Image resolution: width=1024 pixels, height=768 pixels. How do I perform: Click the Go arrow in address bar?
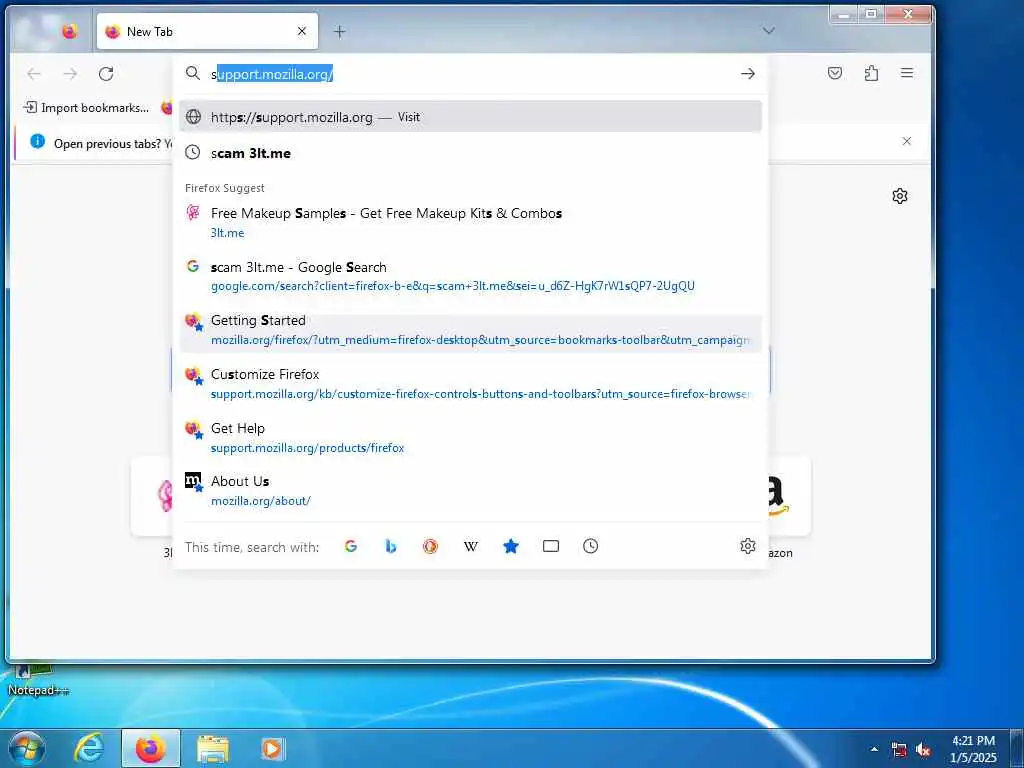click(748, 74)
